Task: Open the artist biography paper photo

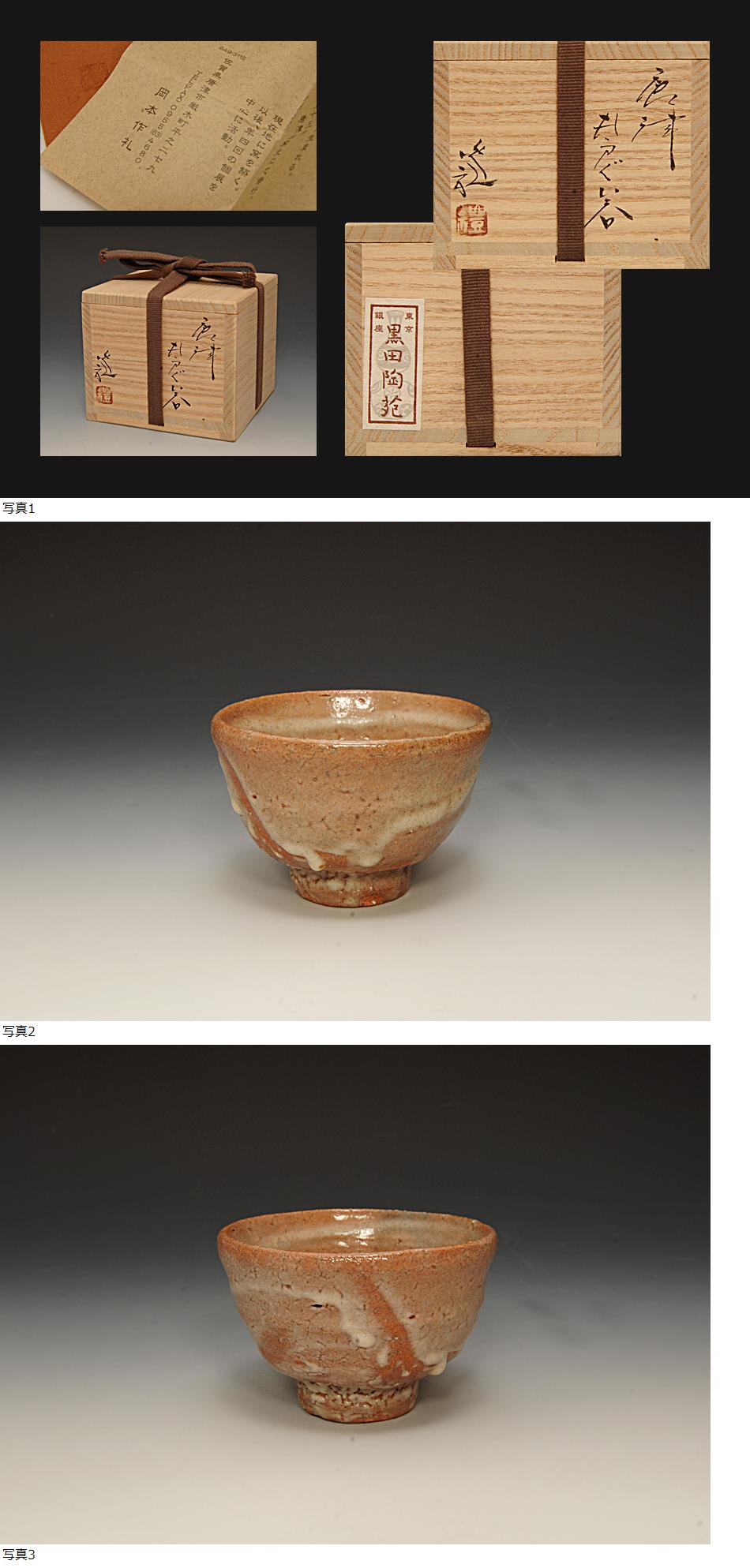Action: 178,126
